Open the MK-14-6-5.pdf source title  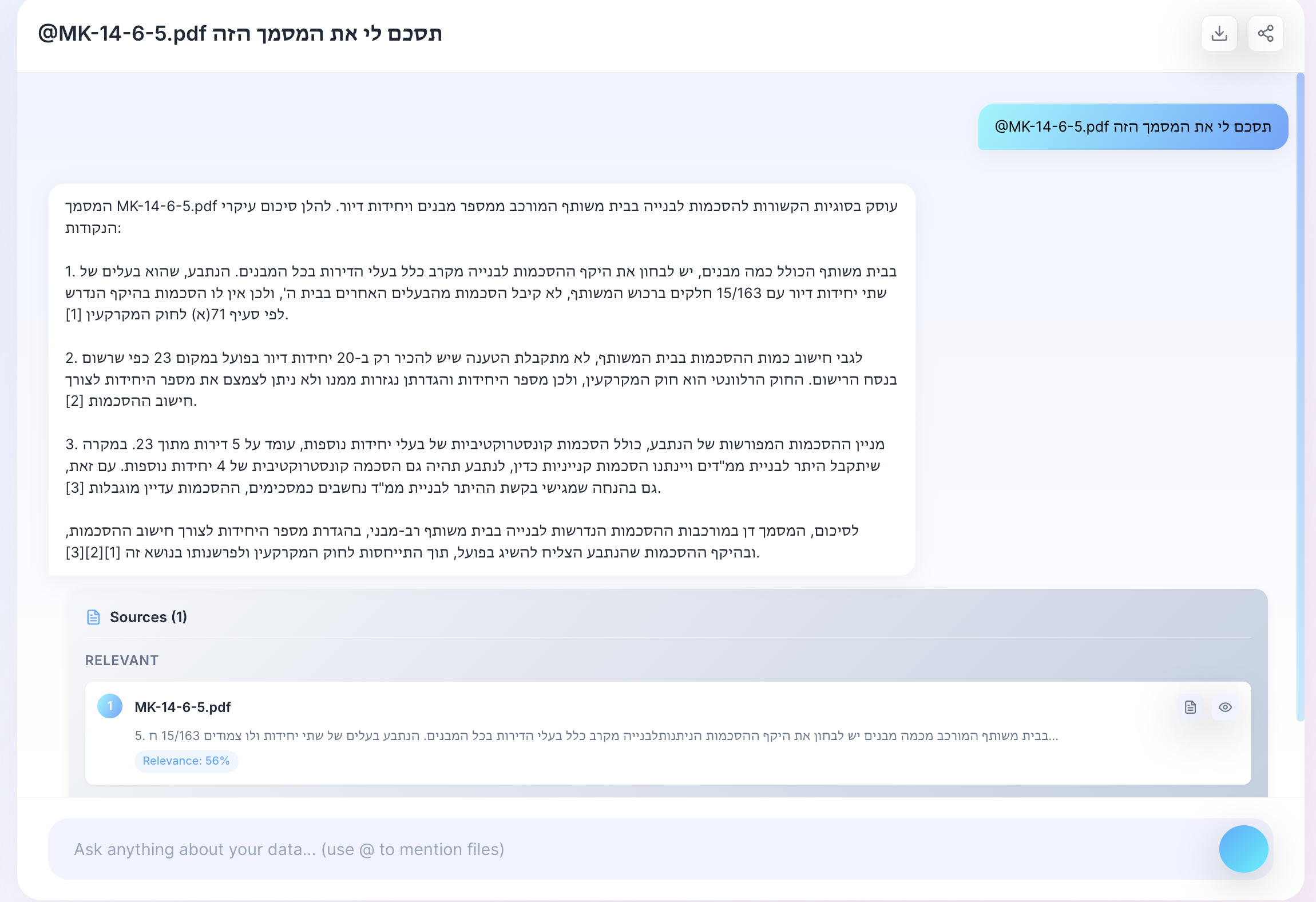[183, 707]
